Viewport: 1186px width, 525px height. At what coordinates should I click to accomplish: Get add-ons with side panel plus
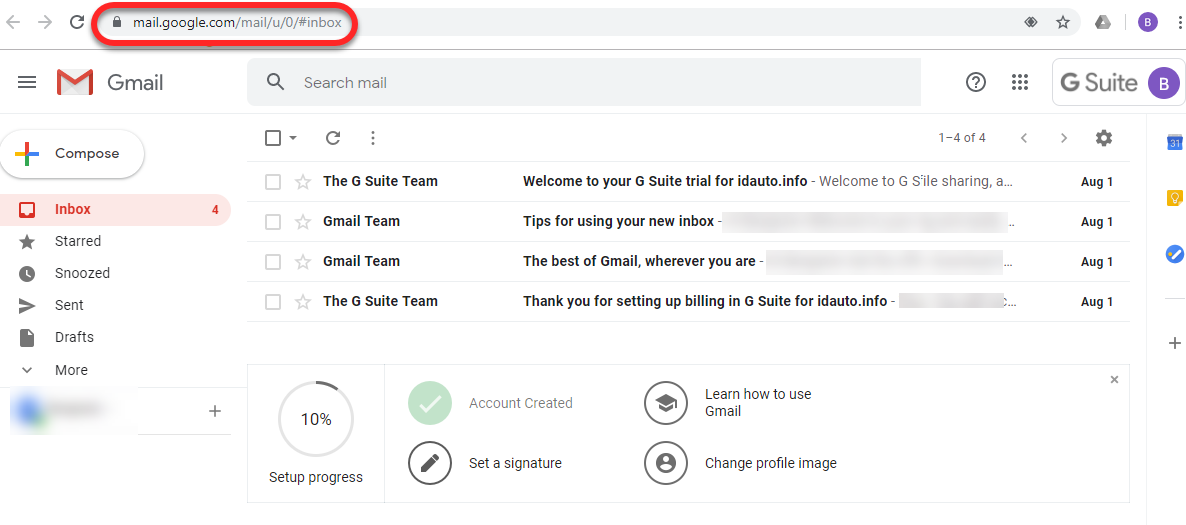click(1175, 343)
